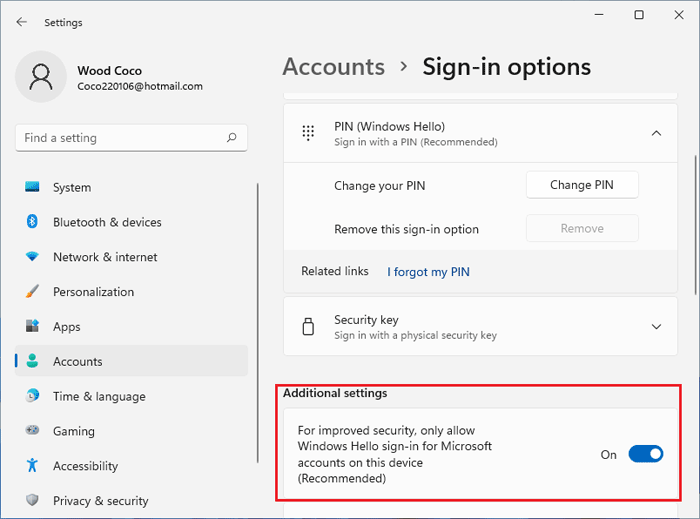Go back with the arrow next to Settings
700x519 pixels.
(x=21, y=22)
